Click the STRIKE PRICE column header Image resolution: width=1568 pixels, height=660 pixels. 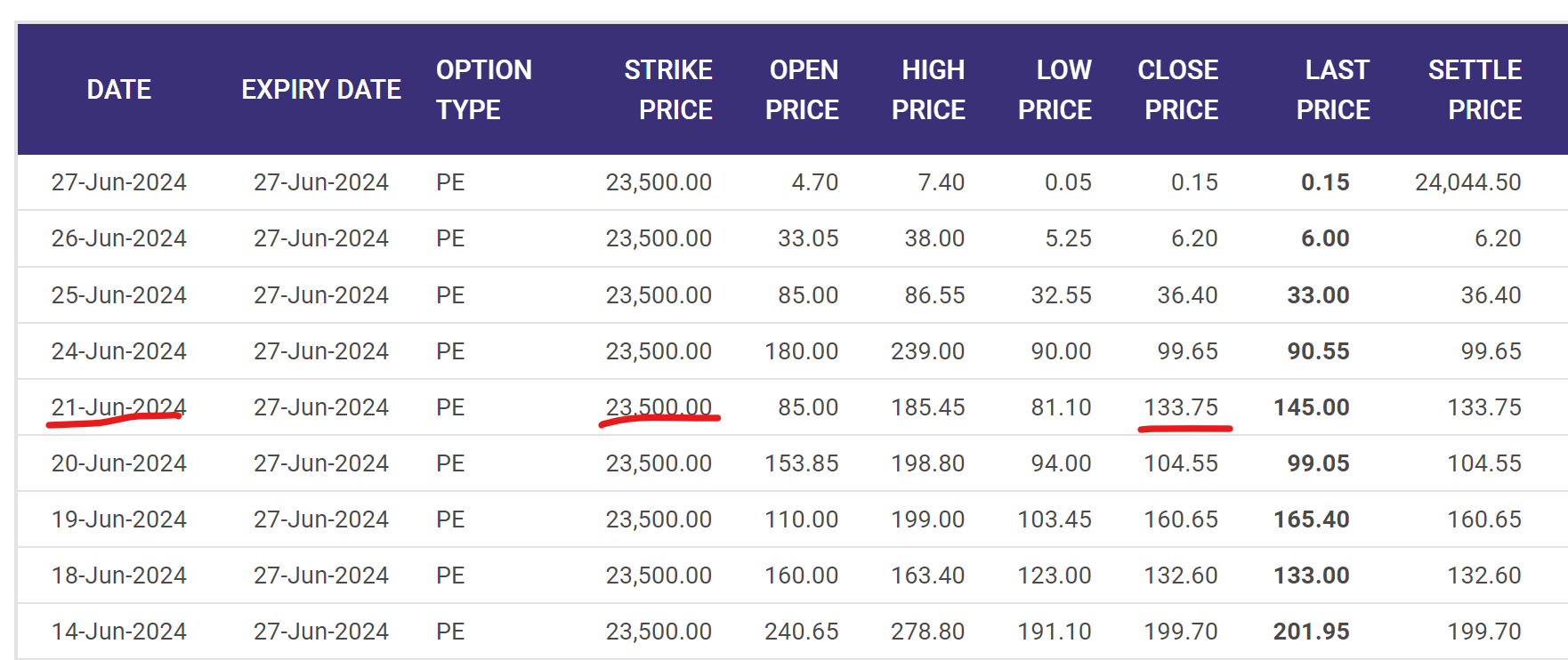point(668,90)
